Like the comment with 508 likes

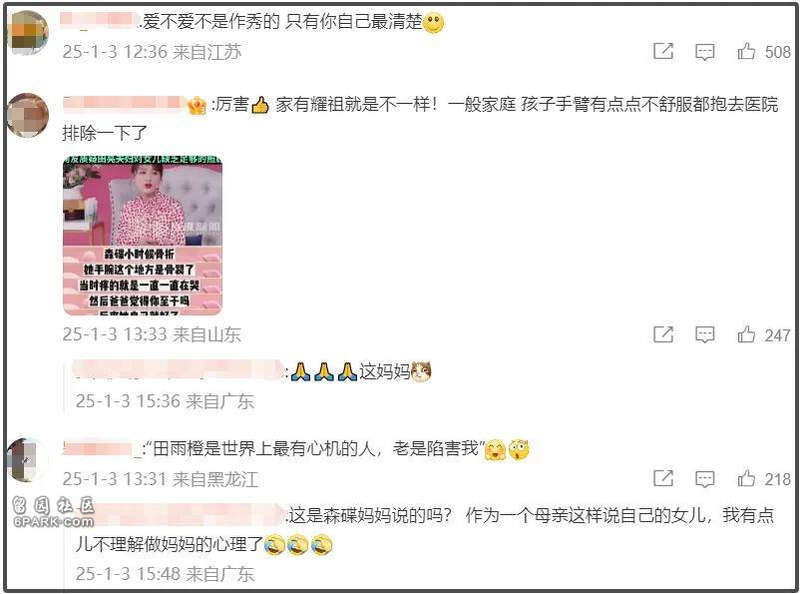pos(746,51)
